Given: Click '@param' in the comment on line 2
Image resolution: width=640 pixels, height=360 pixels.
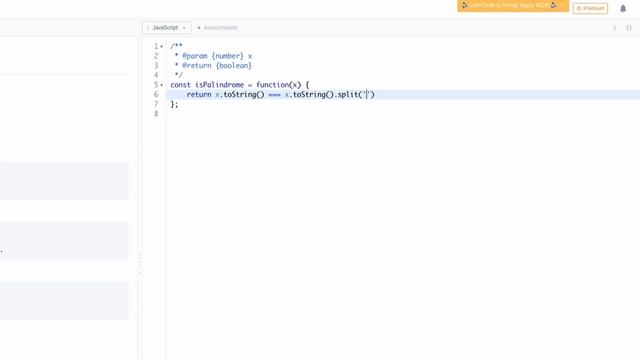Looking at the screenshot, I should (x=195, y=56).
